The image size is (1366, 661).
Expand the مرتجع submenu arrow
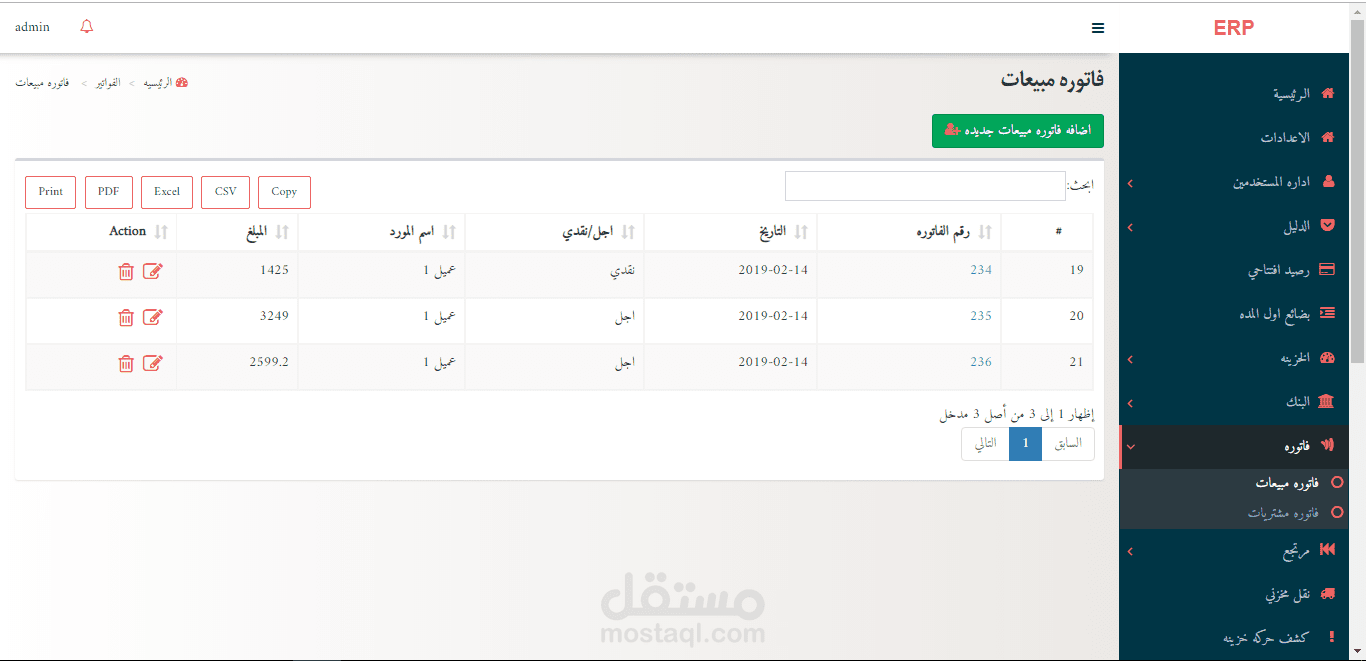[x=1130, y=551]
